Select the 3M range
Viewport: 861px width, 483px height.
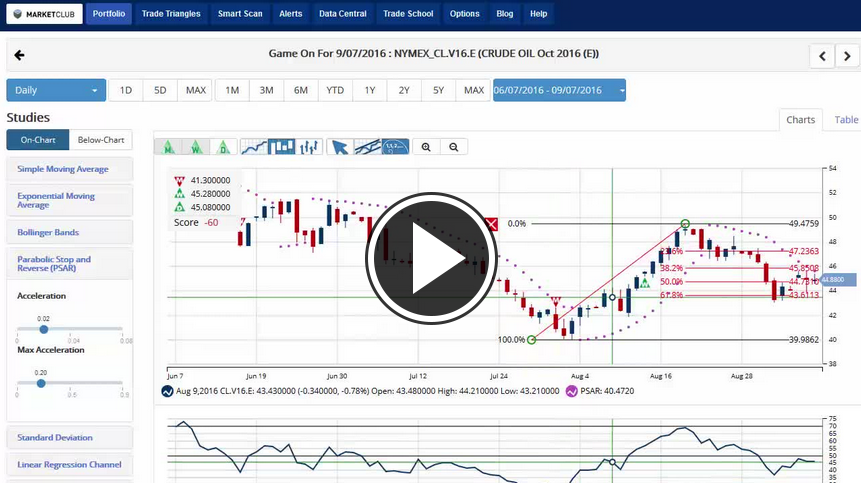pos(266,90)
